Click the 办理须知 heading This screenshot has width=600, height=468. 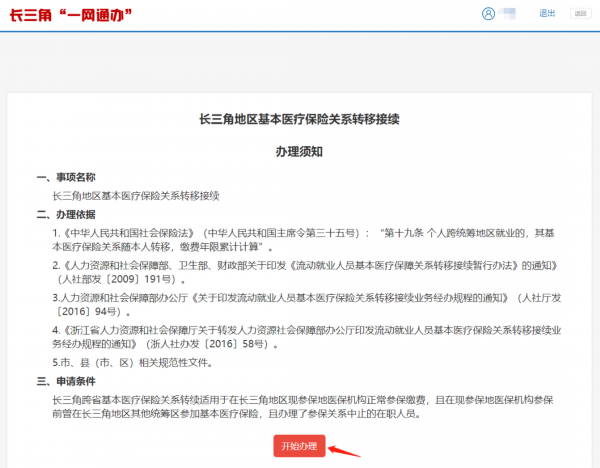coord(299,151)
